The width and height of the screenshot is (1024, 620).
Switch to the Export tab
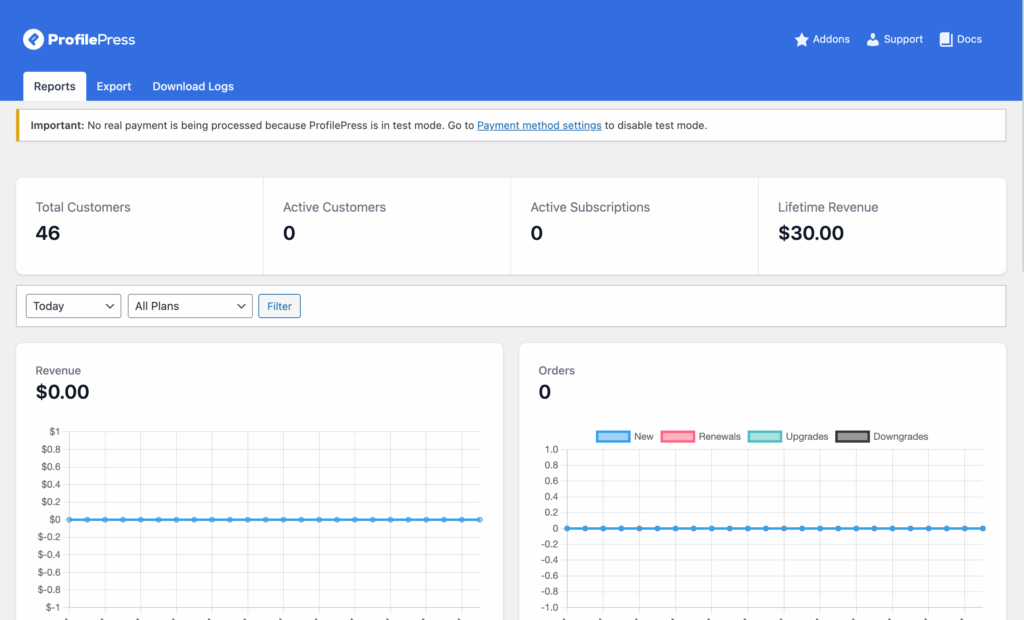(x=113, y=86)
